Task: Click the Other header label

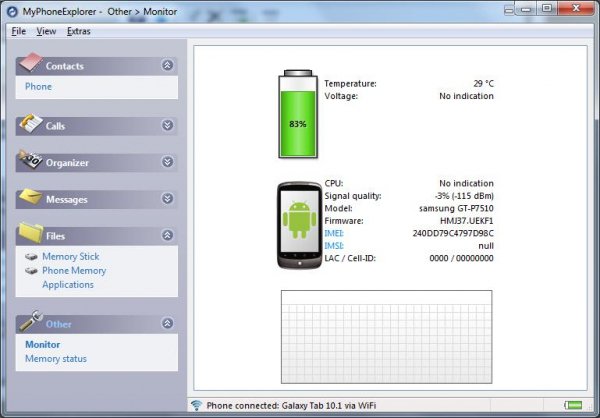Action: [x=59, y=324]
